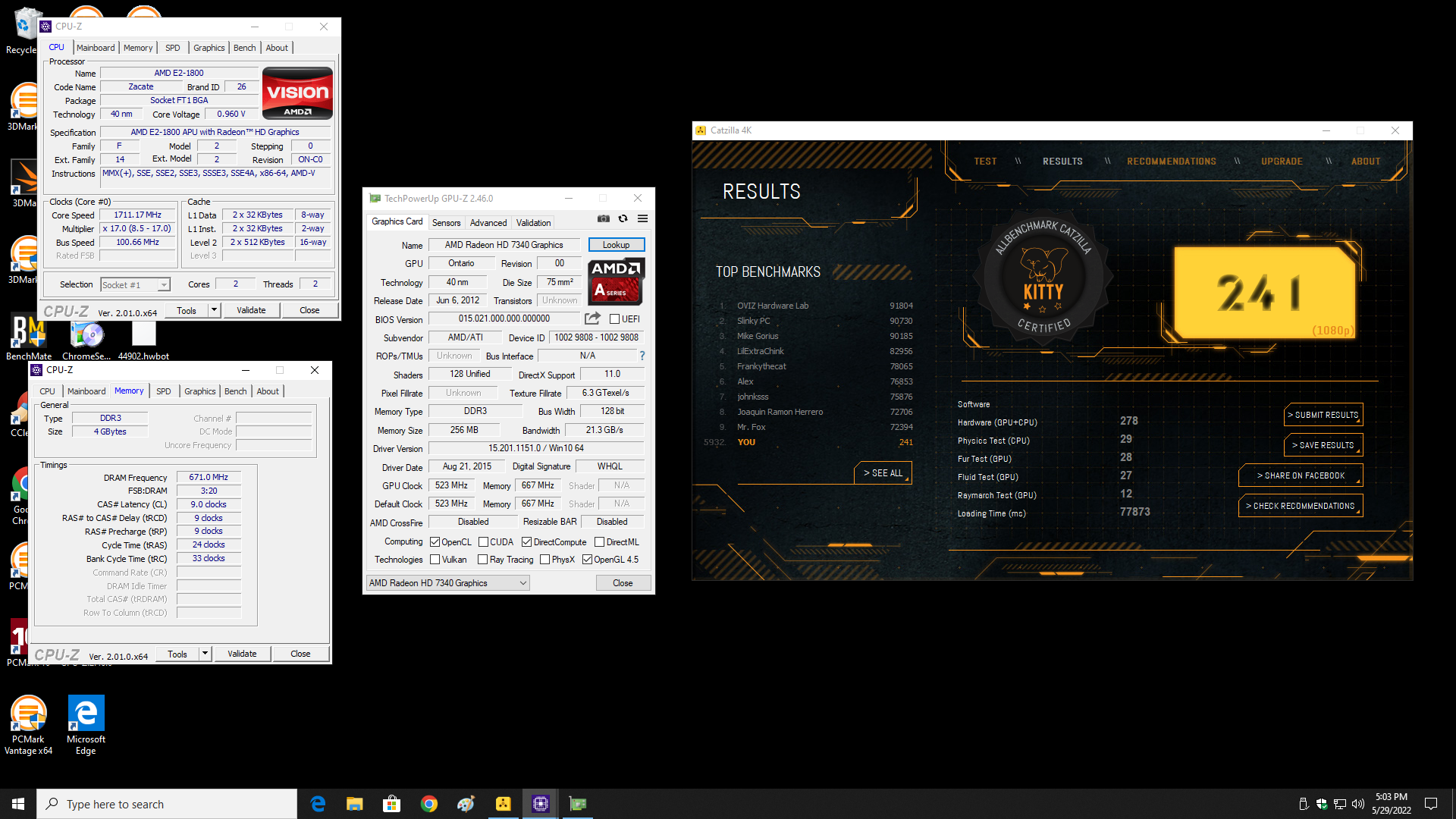Switch to Mainboard tab in top CPU-Z
This screenshot has height=819, width=1456.
(x=96, y=48)
